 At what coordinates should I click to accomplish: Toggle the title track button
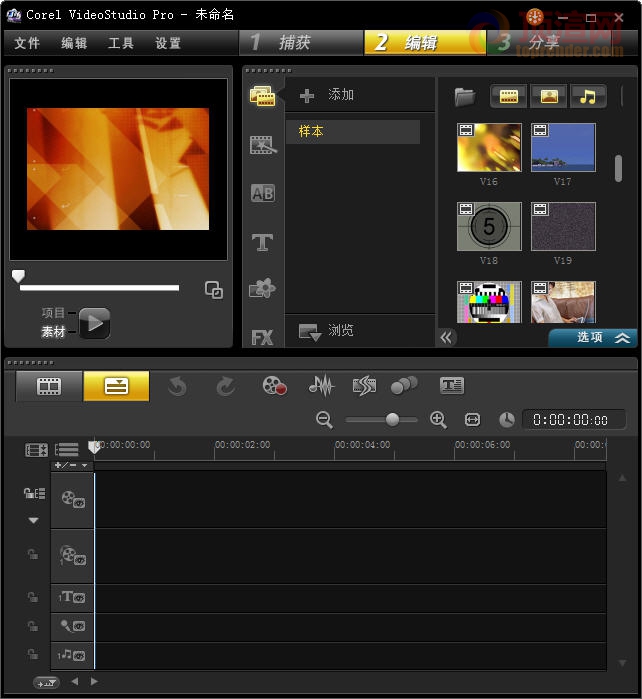[73, 597]
